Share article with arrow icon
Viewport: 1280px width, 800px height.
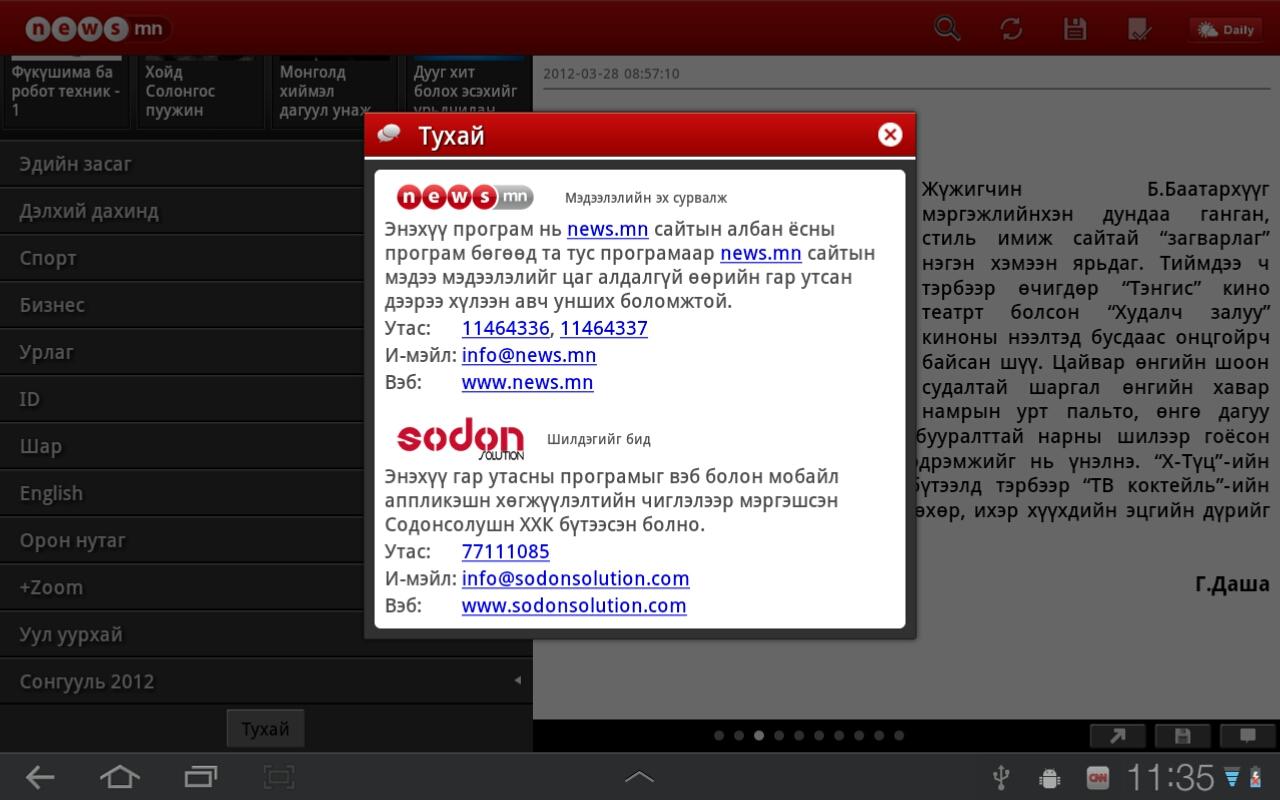point(1118,736)
